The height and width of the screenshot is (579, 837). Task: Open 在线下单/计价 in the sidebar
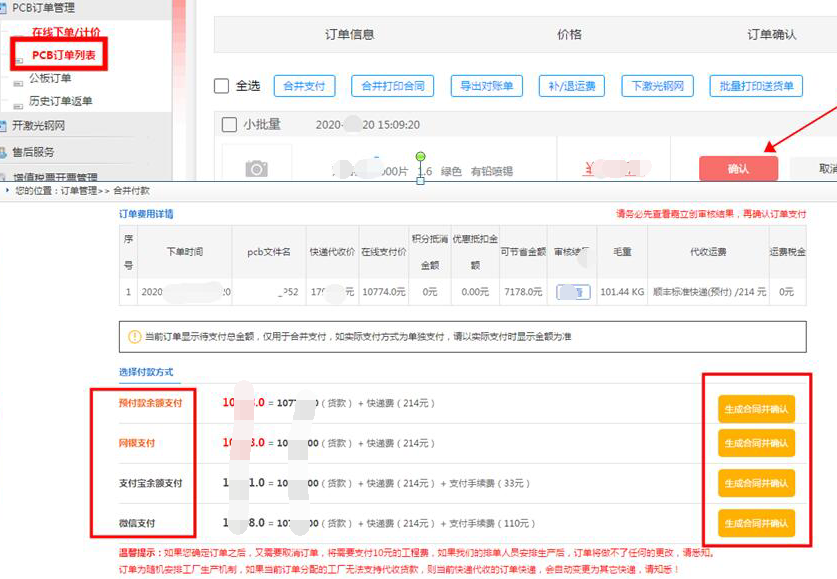(x=65, y=33)
